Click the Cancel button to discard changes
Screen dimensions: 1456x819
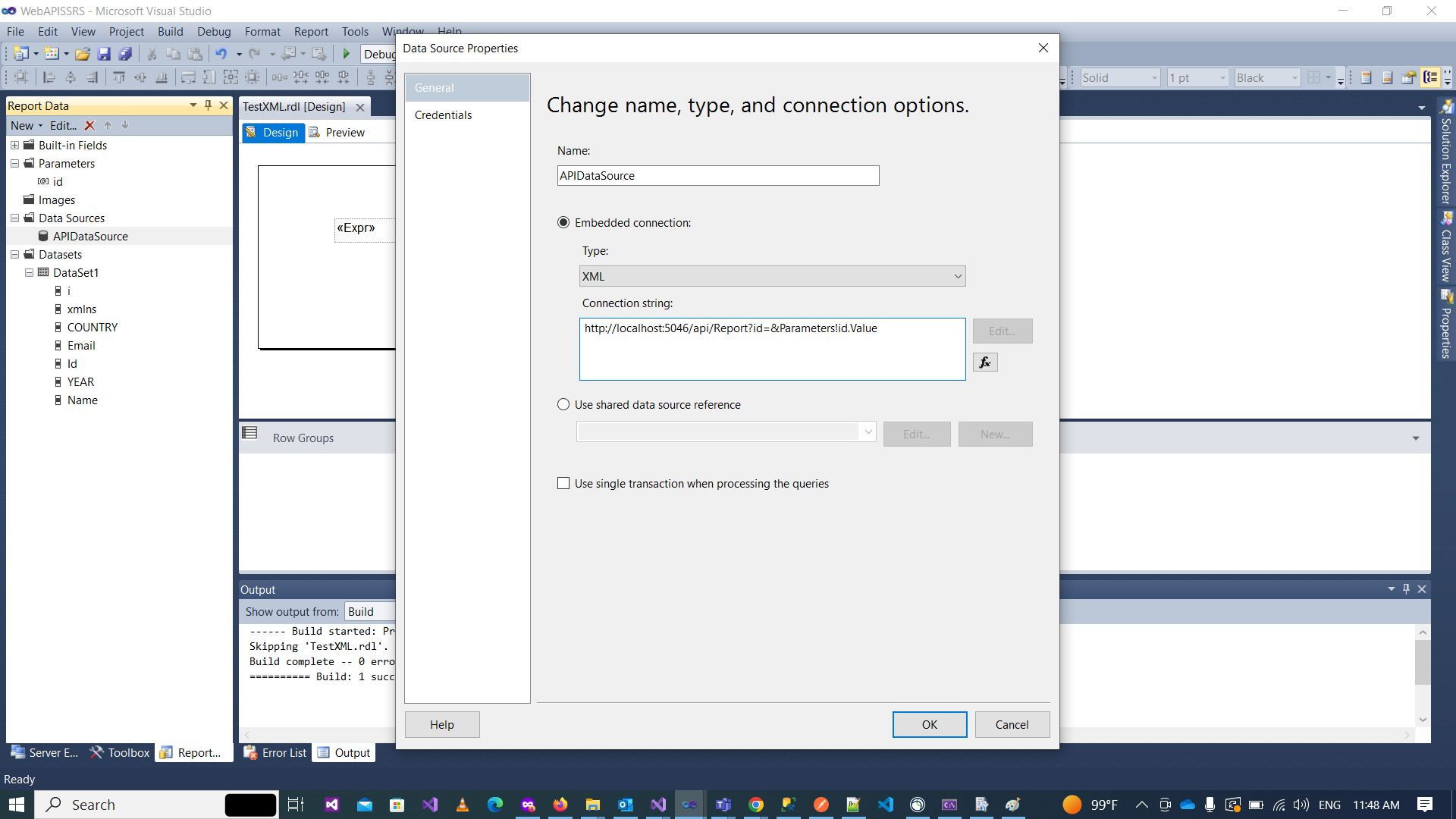pyautogui.click(x=1012, y=724)
